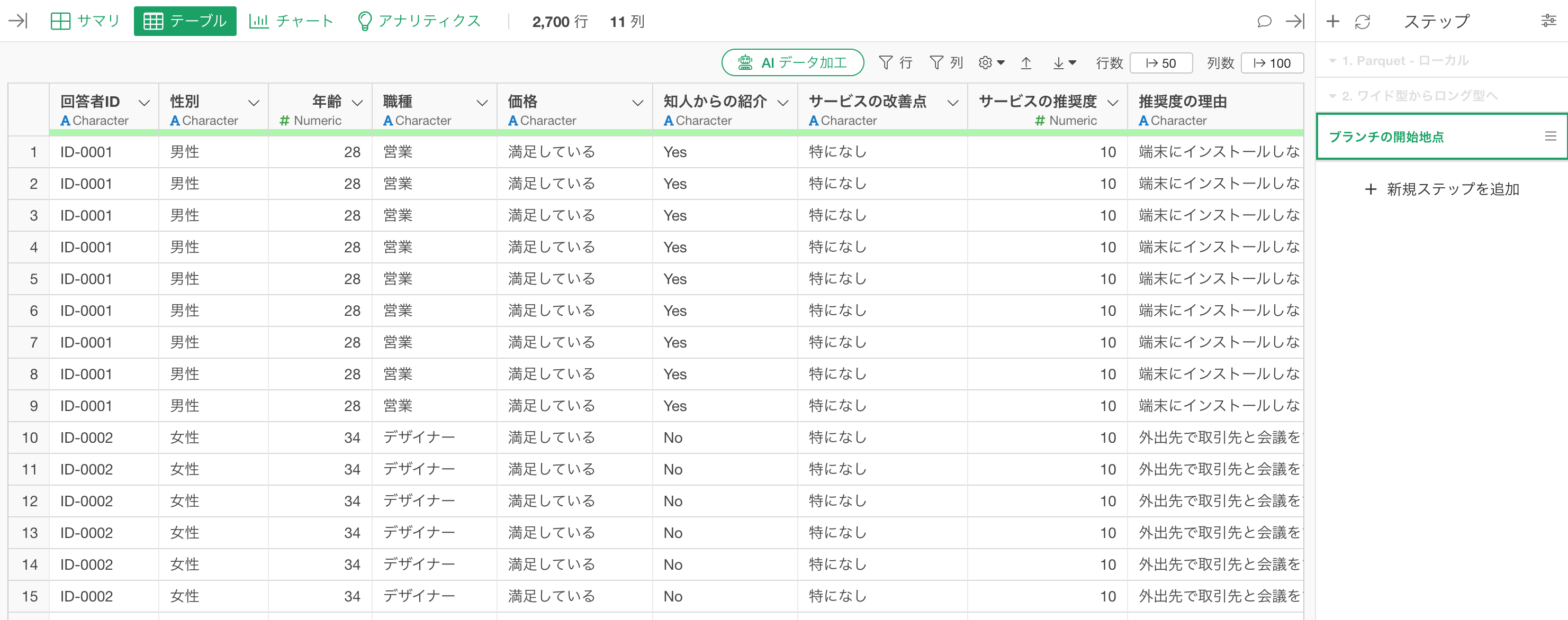Screen dimensions: 1568x620
Task: Collapse the left panel with arrow icon
Action: [17, 21]
